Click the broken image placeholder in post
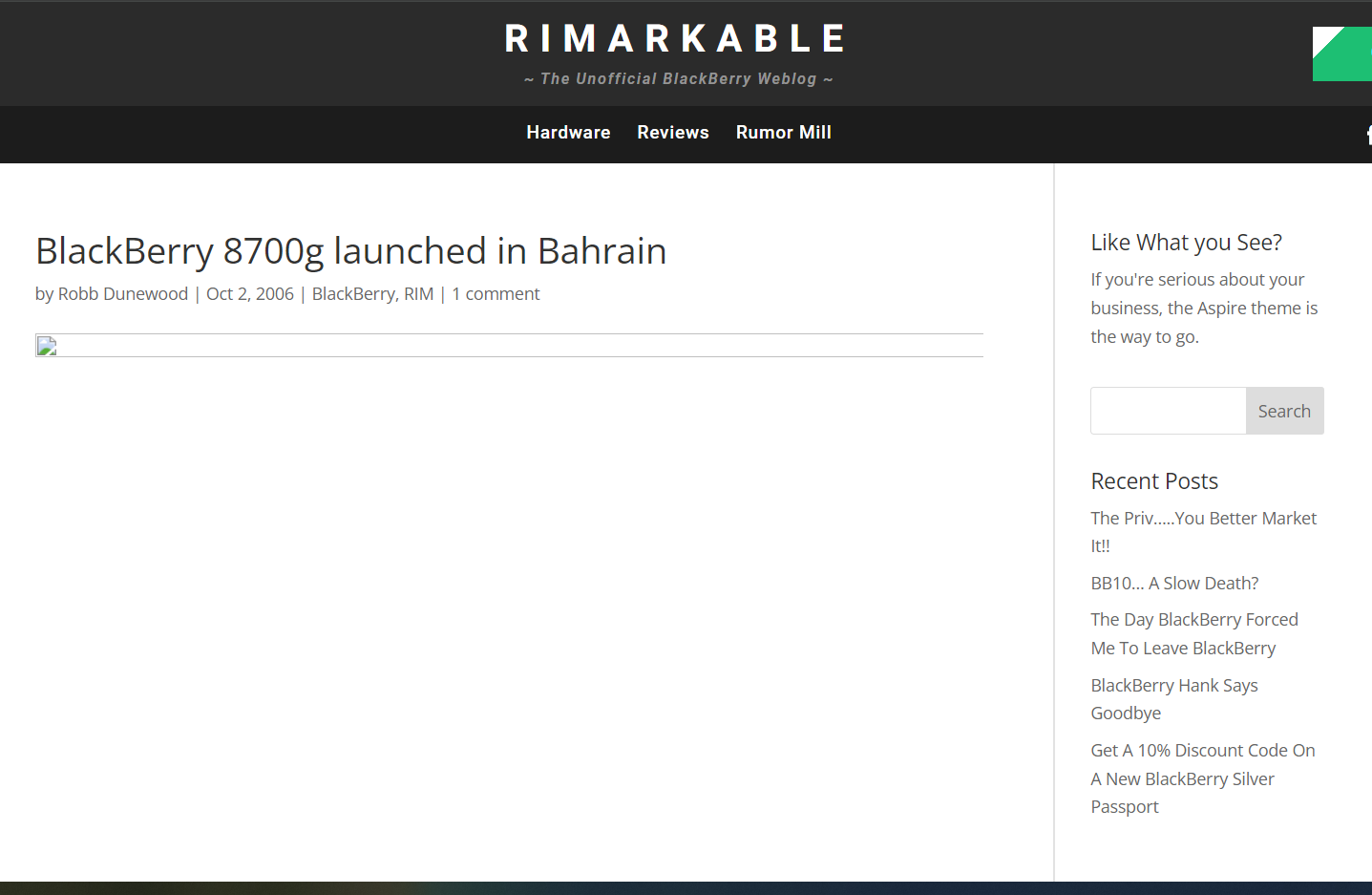The image size is (1372, 895). click(x=47, y=346)
